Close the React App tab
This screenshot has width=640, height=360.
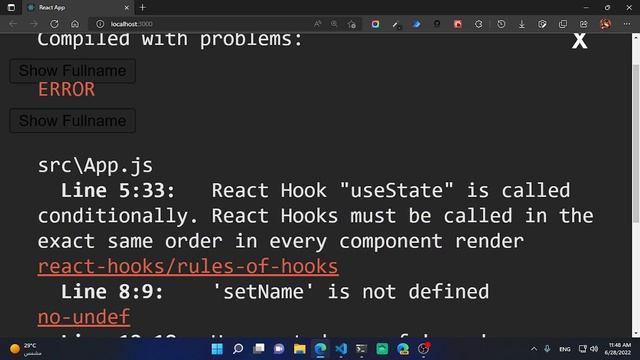[127, 7]
